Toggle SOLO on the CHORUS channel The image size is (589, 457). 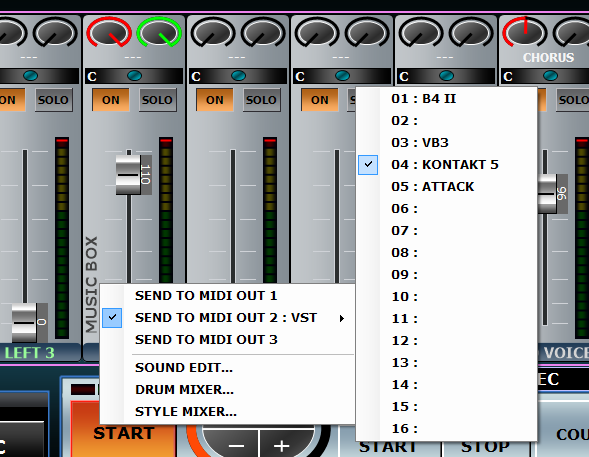coord(572,100)
